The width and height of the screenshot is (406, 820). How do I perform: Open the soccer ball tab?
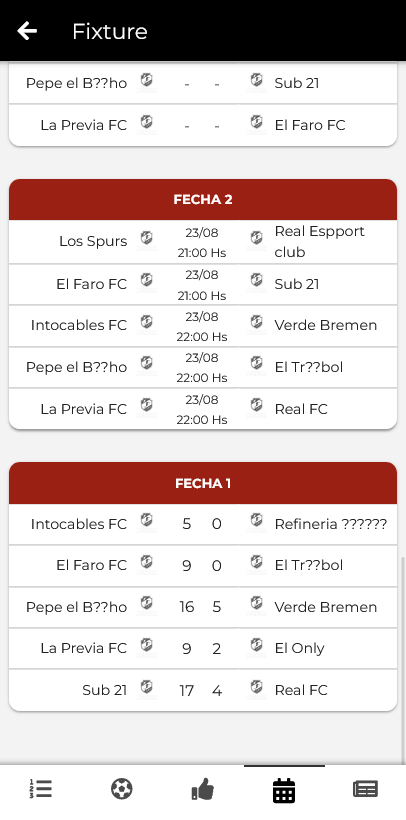[x=121, y=789]
